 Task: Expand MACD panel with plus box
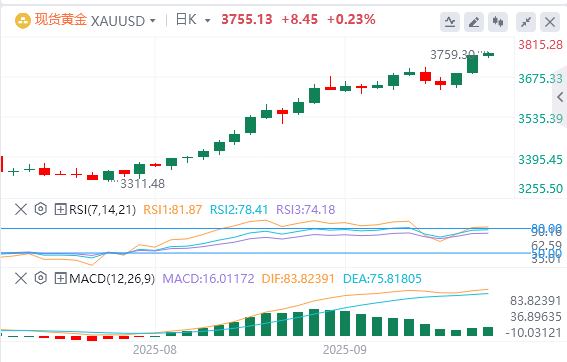(60, 278)
